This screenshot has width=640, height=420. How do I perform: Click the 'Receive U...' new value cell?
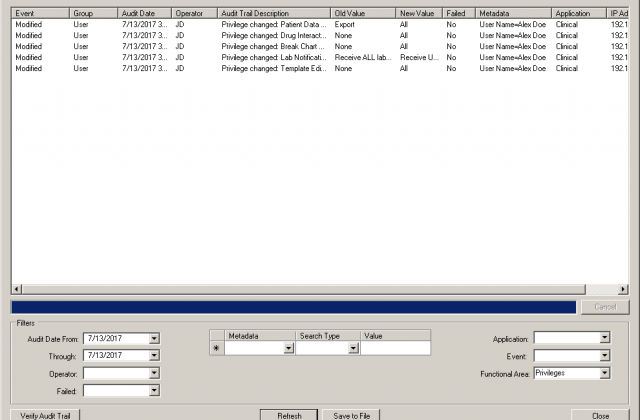click(419, 58)
